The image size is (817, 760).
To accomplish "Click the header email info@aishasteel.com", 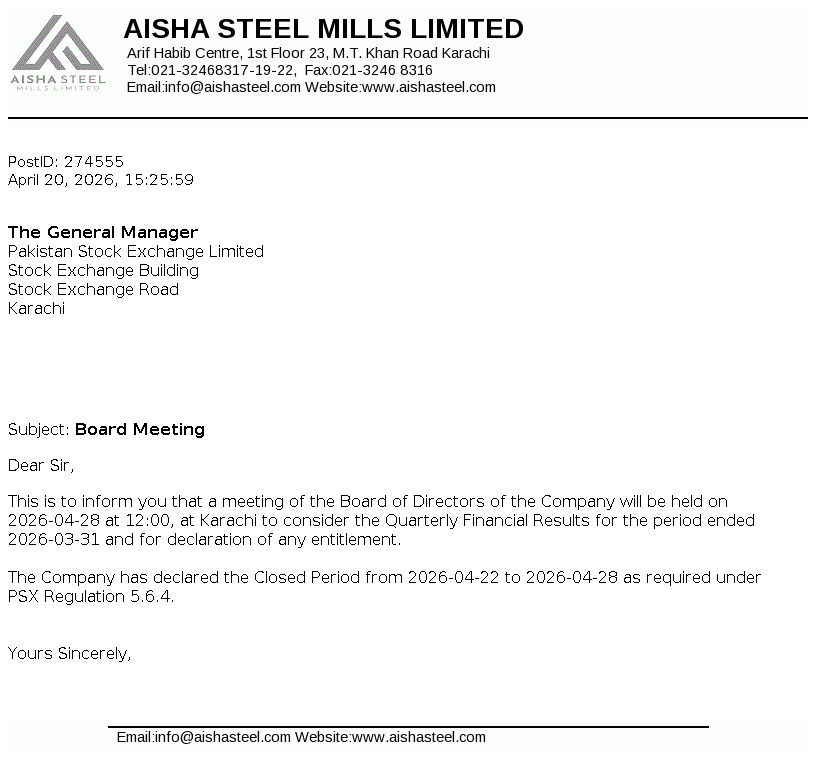I will pos(232,87).
